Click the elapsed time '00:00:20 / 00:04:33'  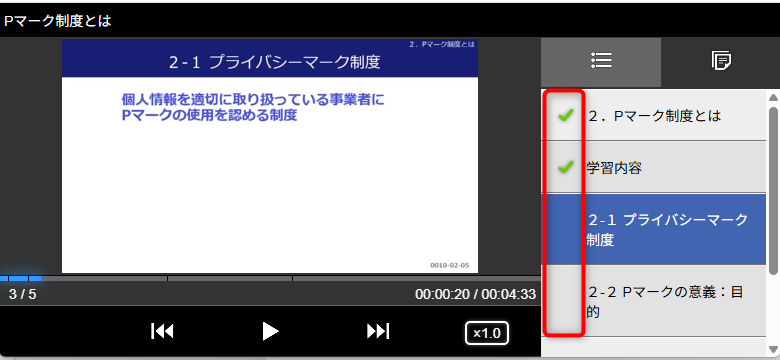coord(475,294)
